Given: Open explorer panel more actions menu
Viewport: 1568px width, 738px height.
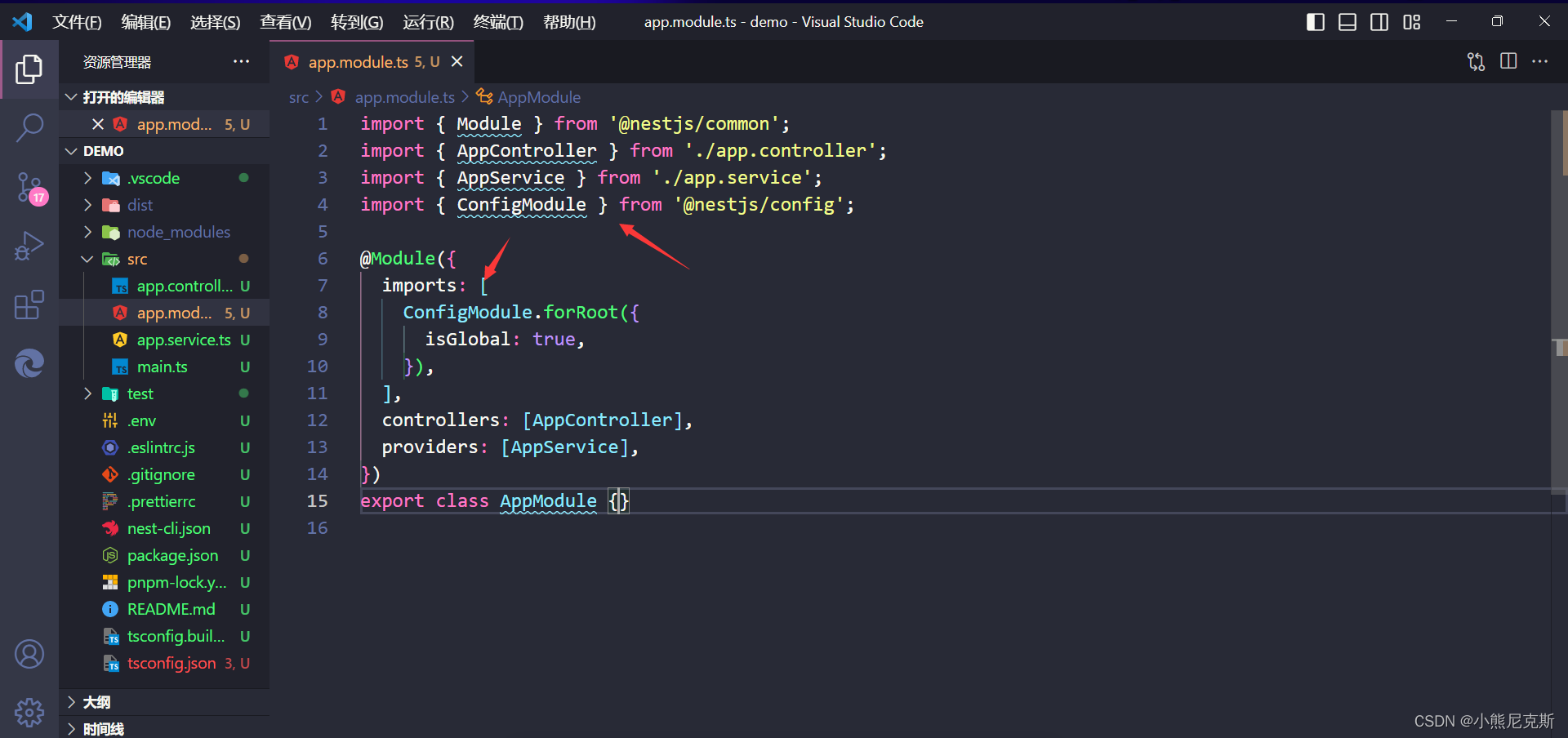Looking at the screenshot, I should pos(241,62).
